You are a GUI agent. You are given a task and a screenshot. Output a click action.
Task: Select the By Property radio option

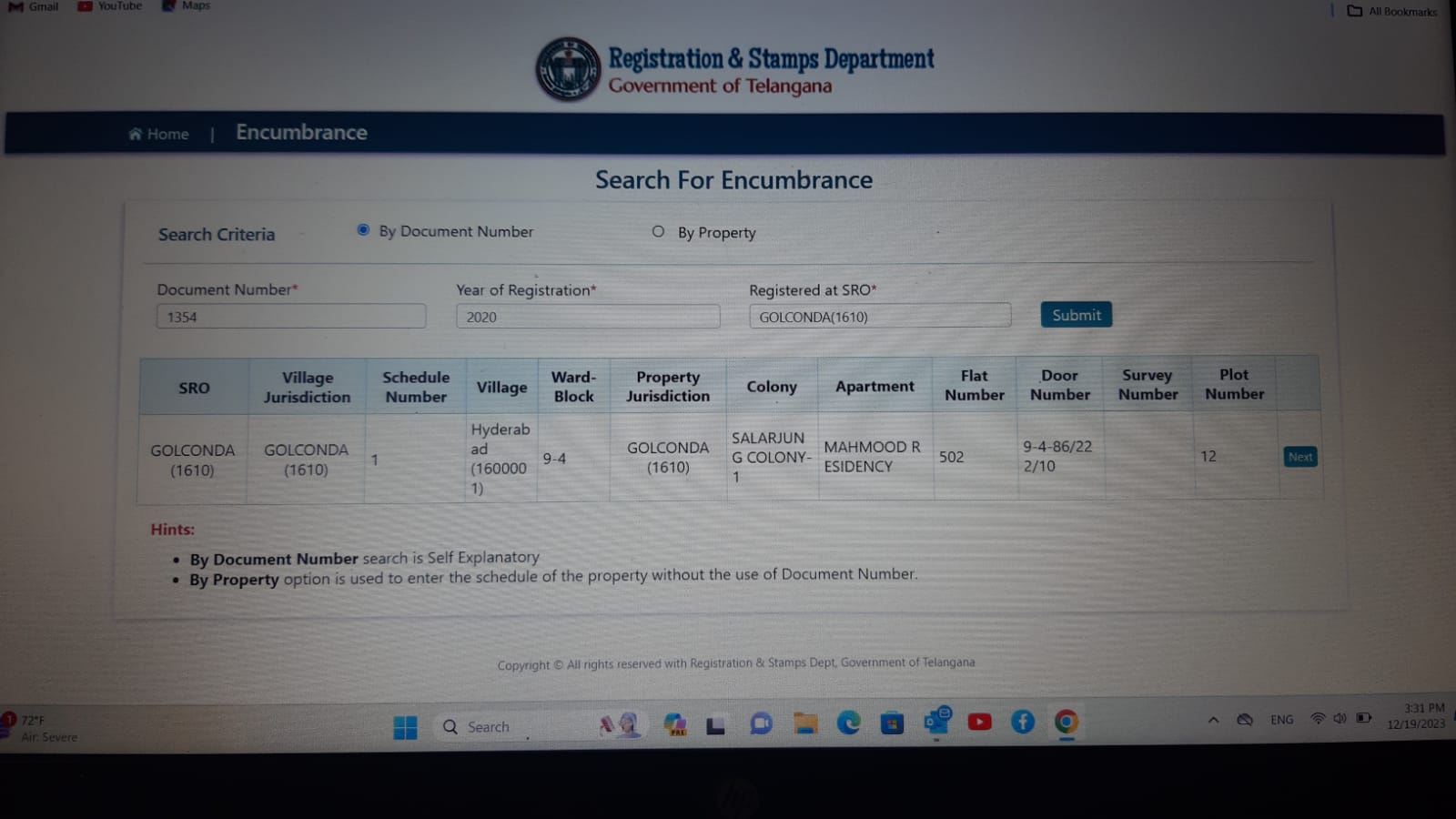(x=658, y=232)
